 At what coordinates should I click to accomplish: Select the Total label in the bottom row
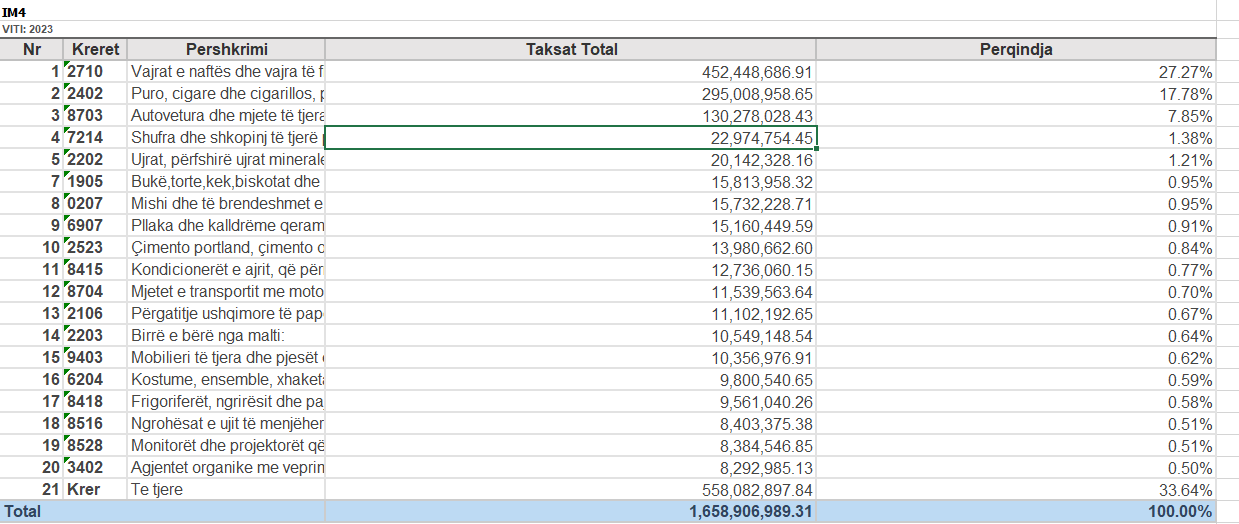coord(22,512)
